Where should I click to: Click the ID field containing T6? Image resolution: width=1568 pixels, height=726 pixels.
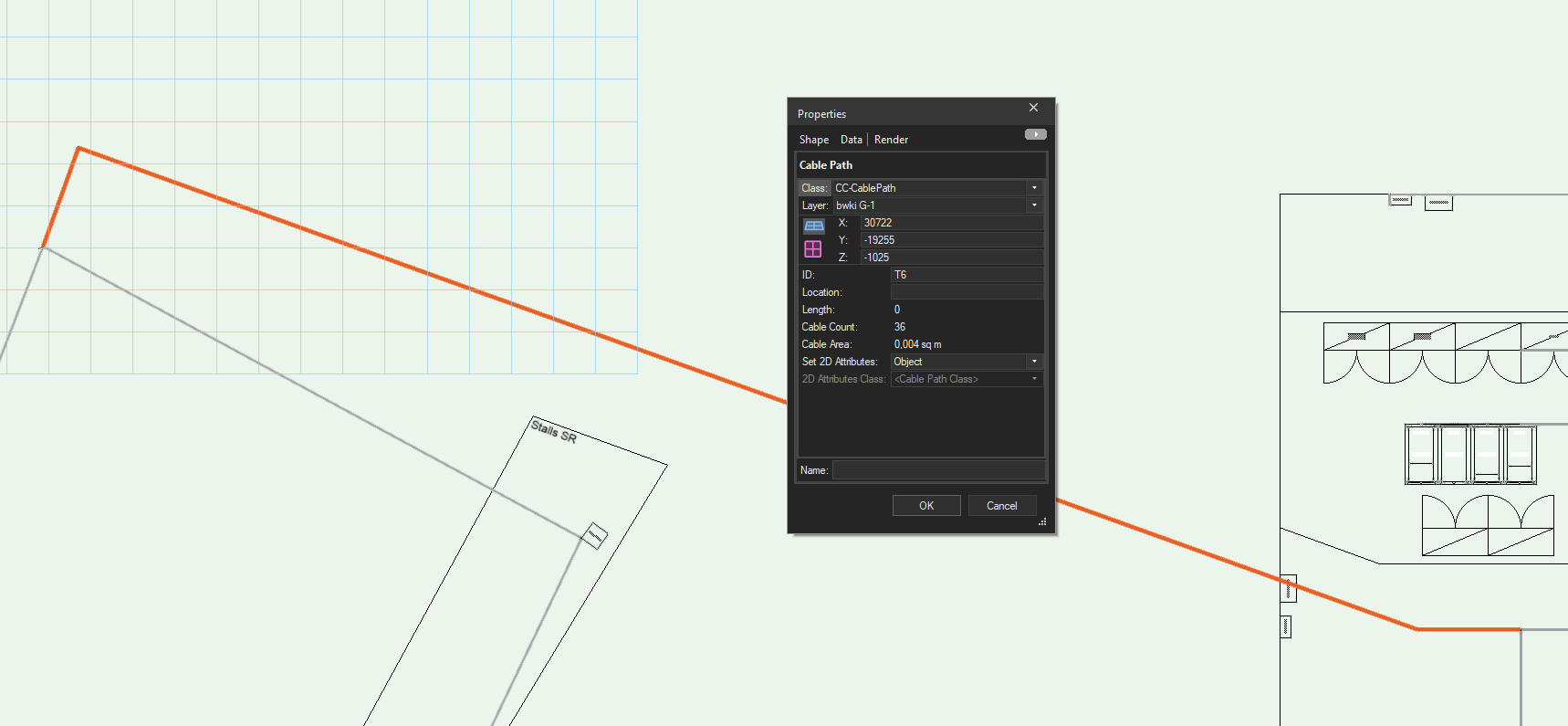(967, 275)
